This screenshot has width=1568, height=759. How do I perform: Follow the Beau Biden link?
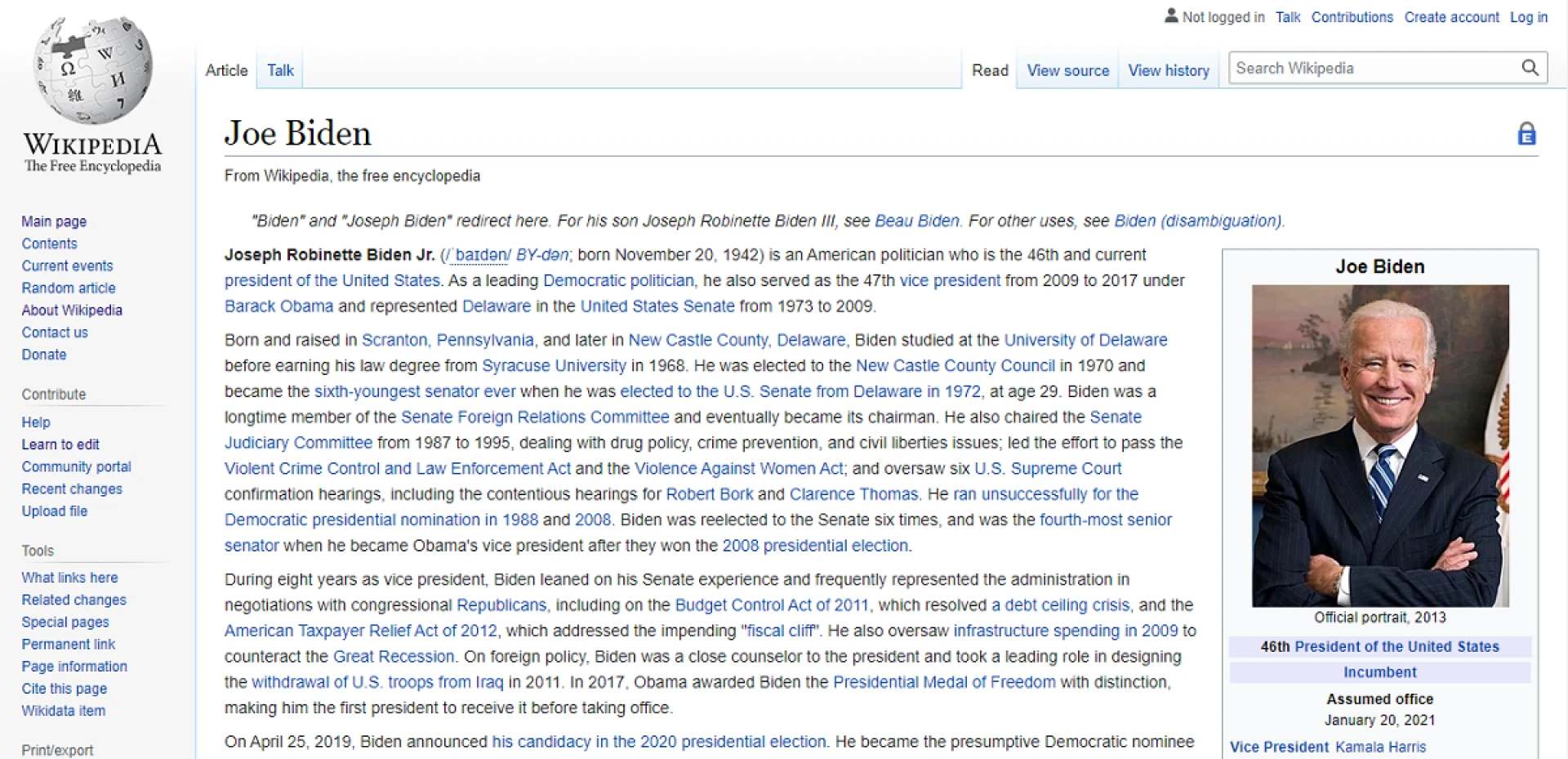coord(917,221)
